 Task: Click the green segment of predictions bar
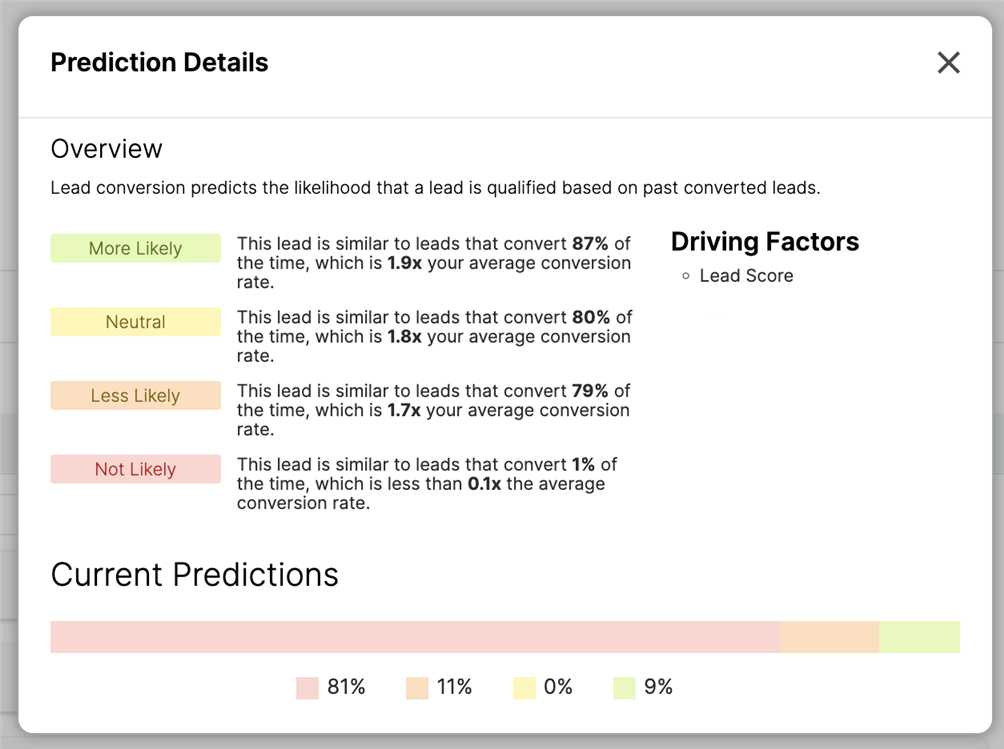pos(919,637)
